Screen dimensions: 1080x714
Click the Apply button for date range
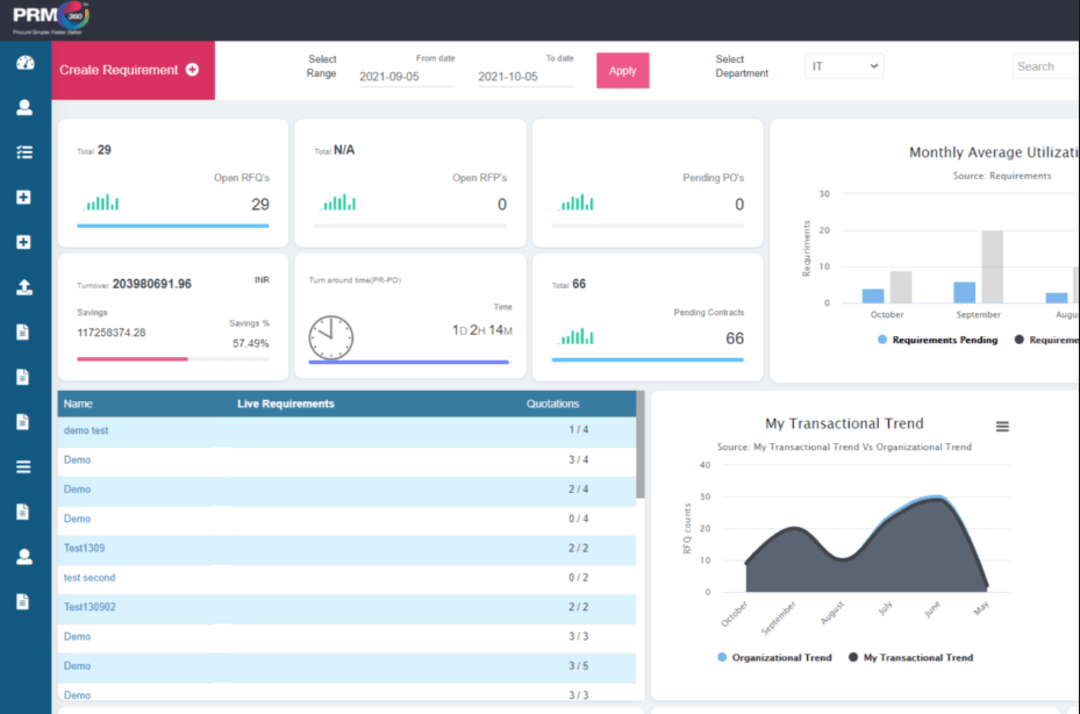[x=622, y=71]
